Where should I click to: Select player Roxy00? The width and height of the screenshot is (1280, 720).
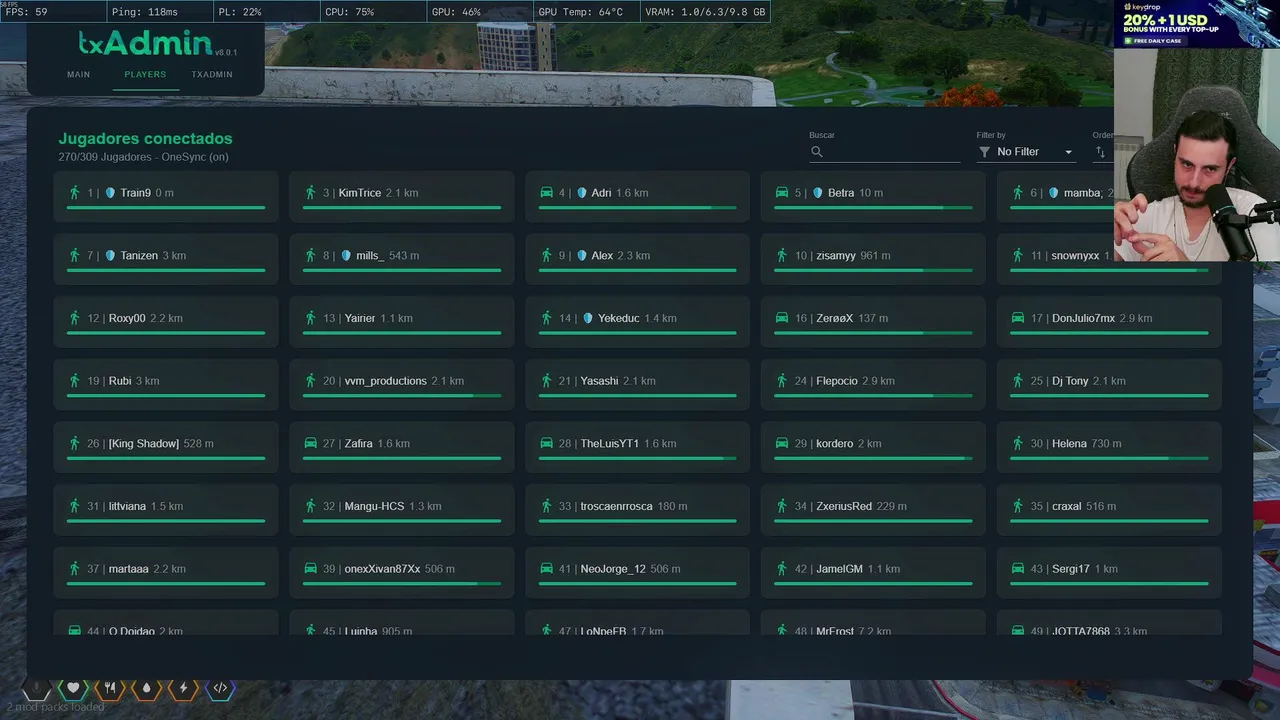click(x=166, y=322)
